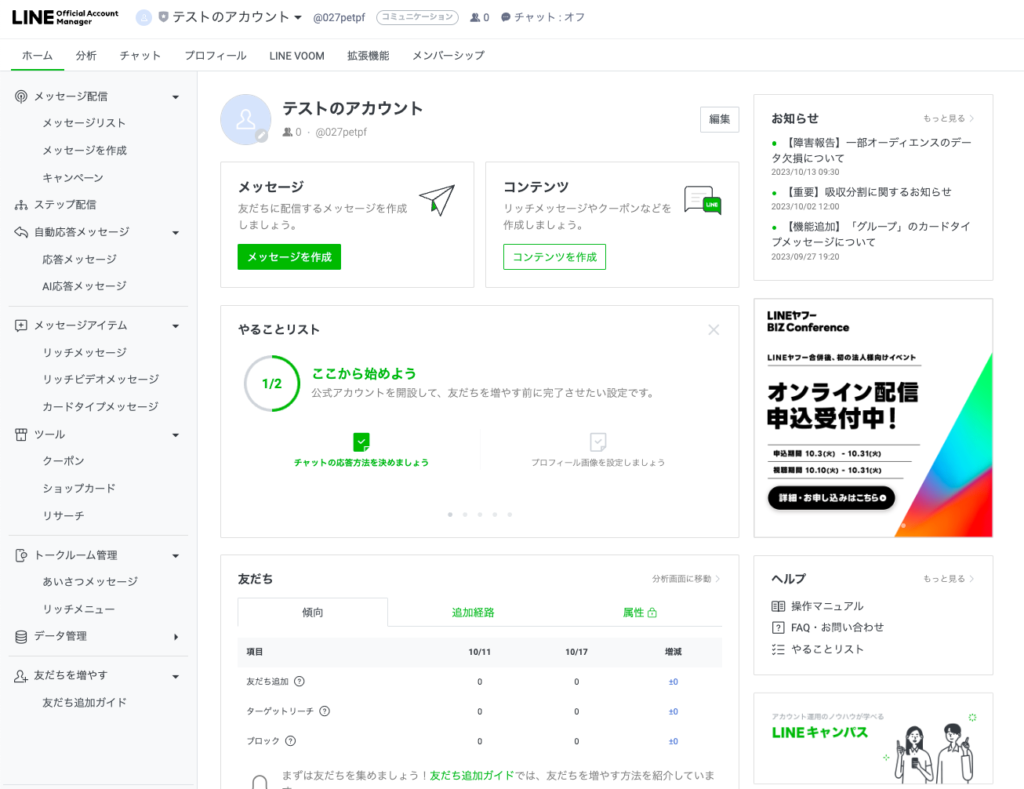This screenshot has height=789, width=1024.
Task: Select the 追加経路 friends tab
Action: click(473, 613)
